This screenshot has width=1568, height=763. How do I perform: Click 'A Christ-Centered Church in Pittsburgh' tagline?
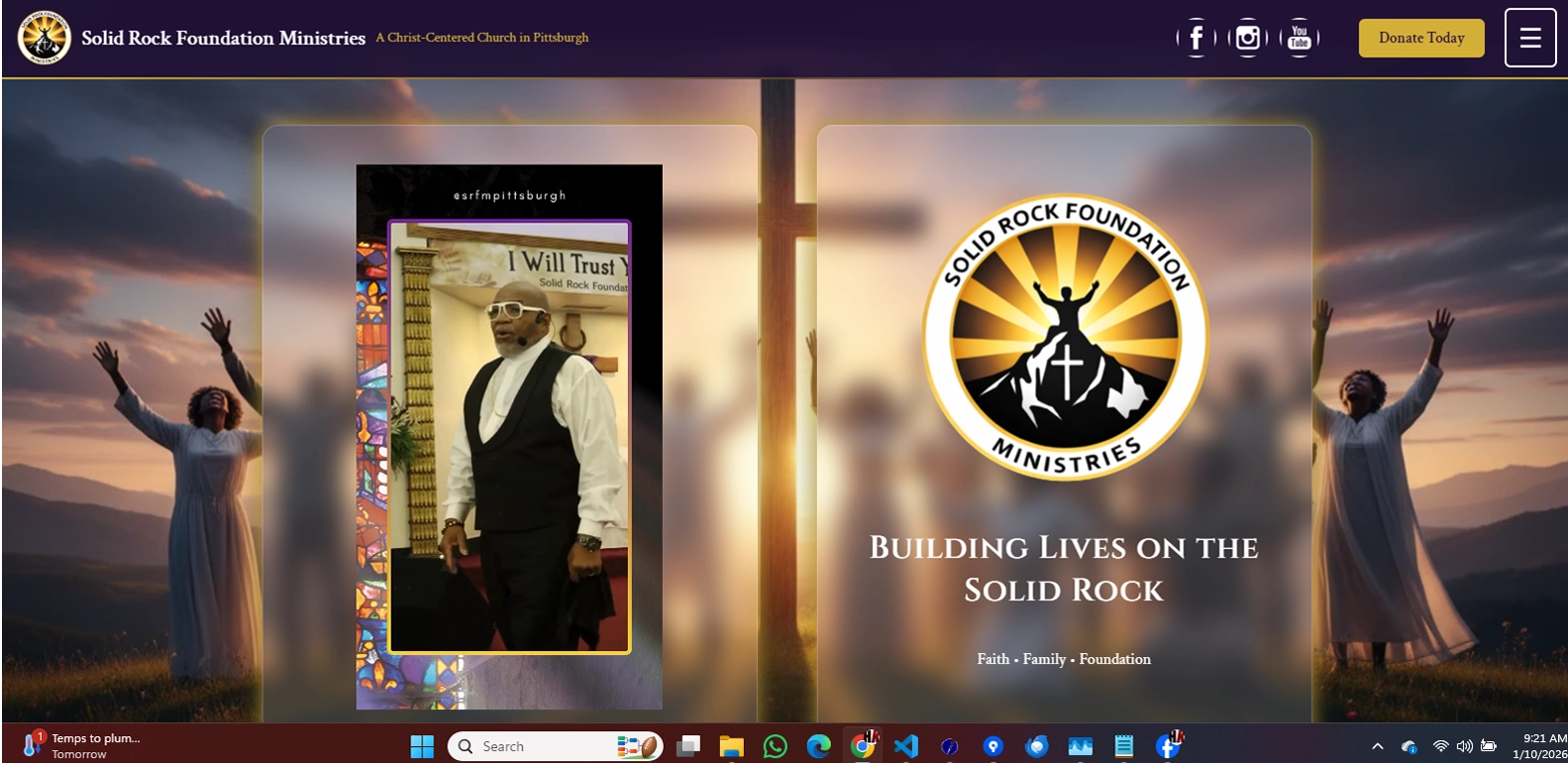482,38
